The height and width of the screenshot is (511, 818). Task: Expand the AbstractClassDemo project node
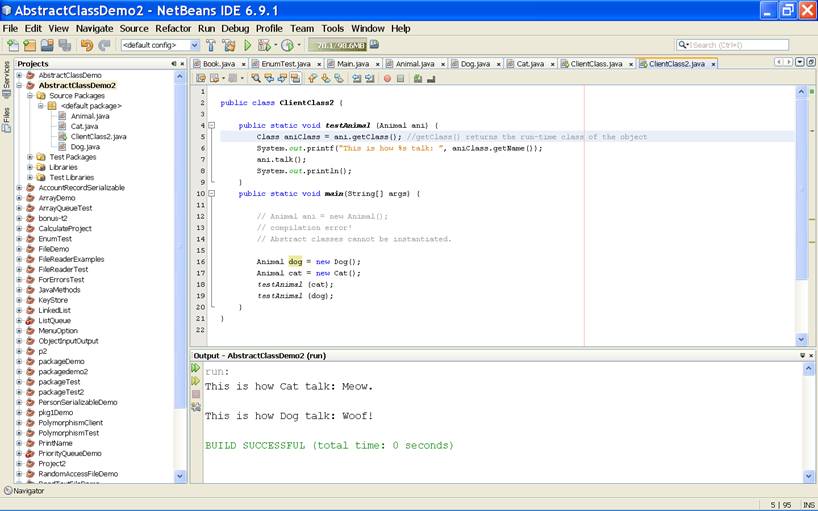point(19,75)
